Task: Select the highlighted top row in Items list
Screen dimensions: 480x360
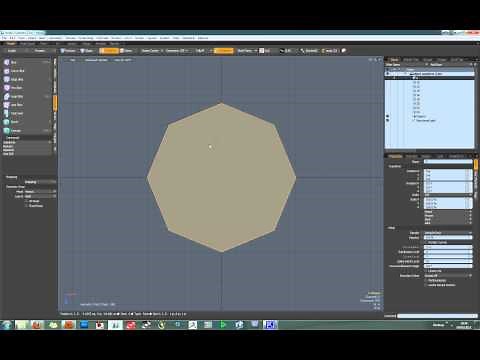Action: 429,74
